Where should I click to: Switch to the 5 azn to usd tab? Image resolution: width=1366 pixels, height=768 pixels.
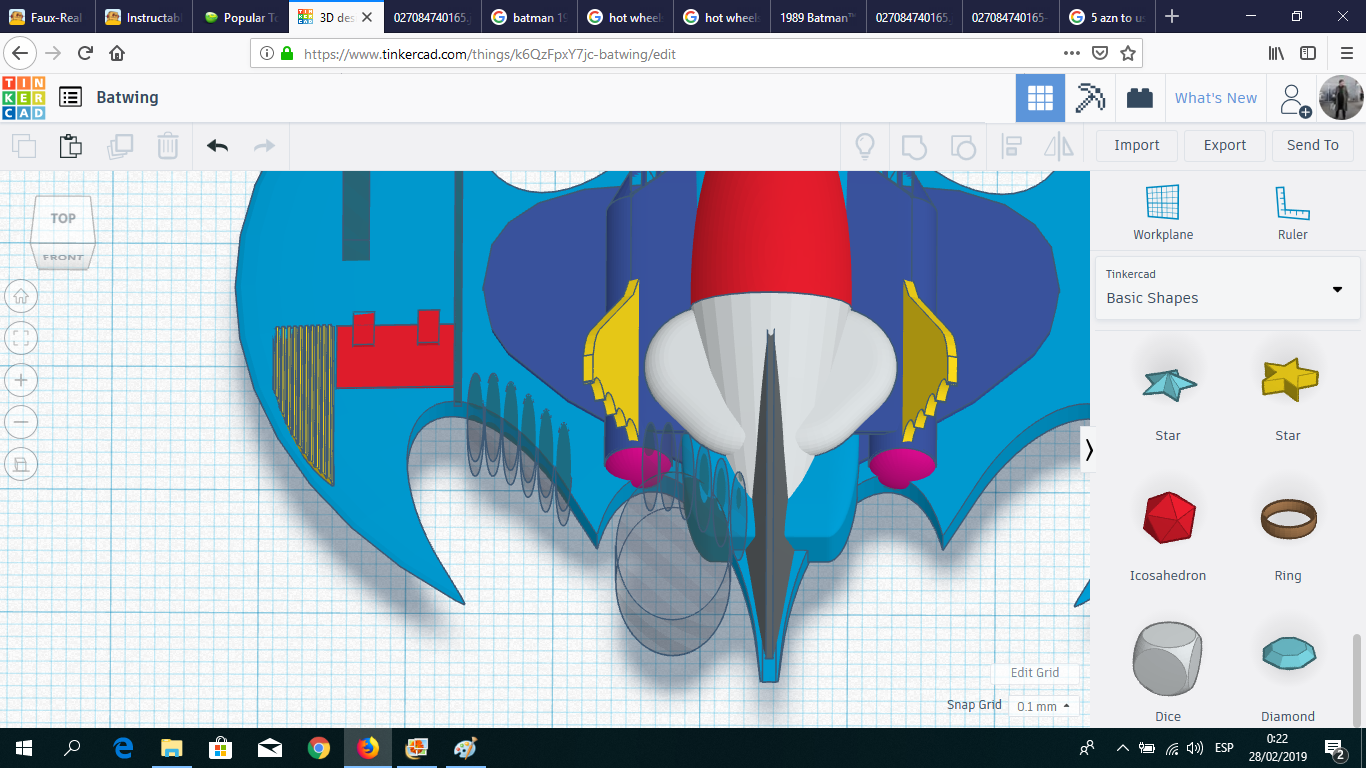(x=1105, y=17)
